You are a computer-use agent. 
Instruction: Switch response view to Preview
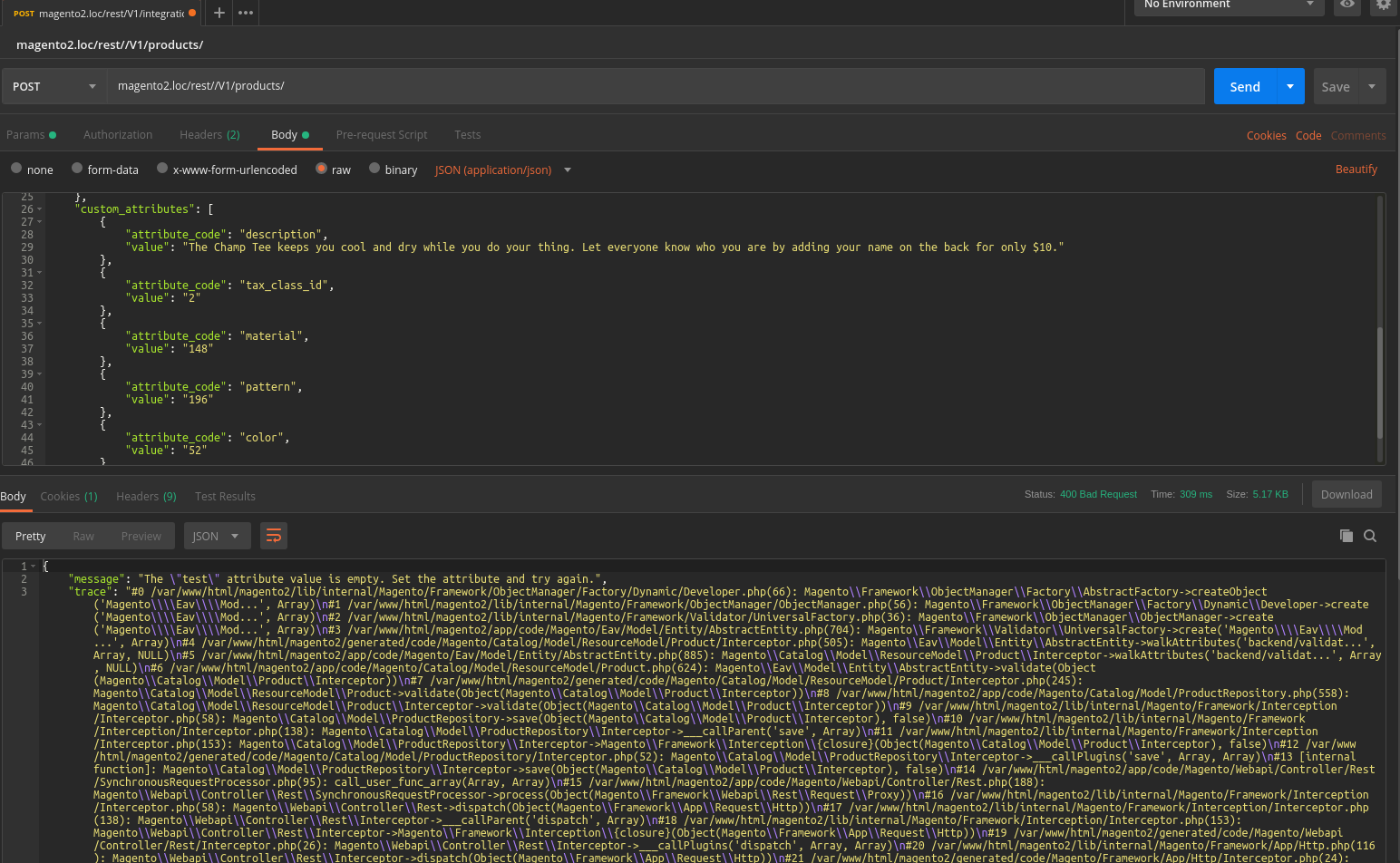pyautogui.click(x=141, y=536)
